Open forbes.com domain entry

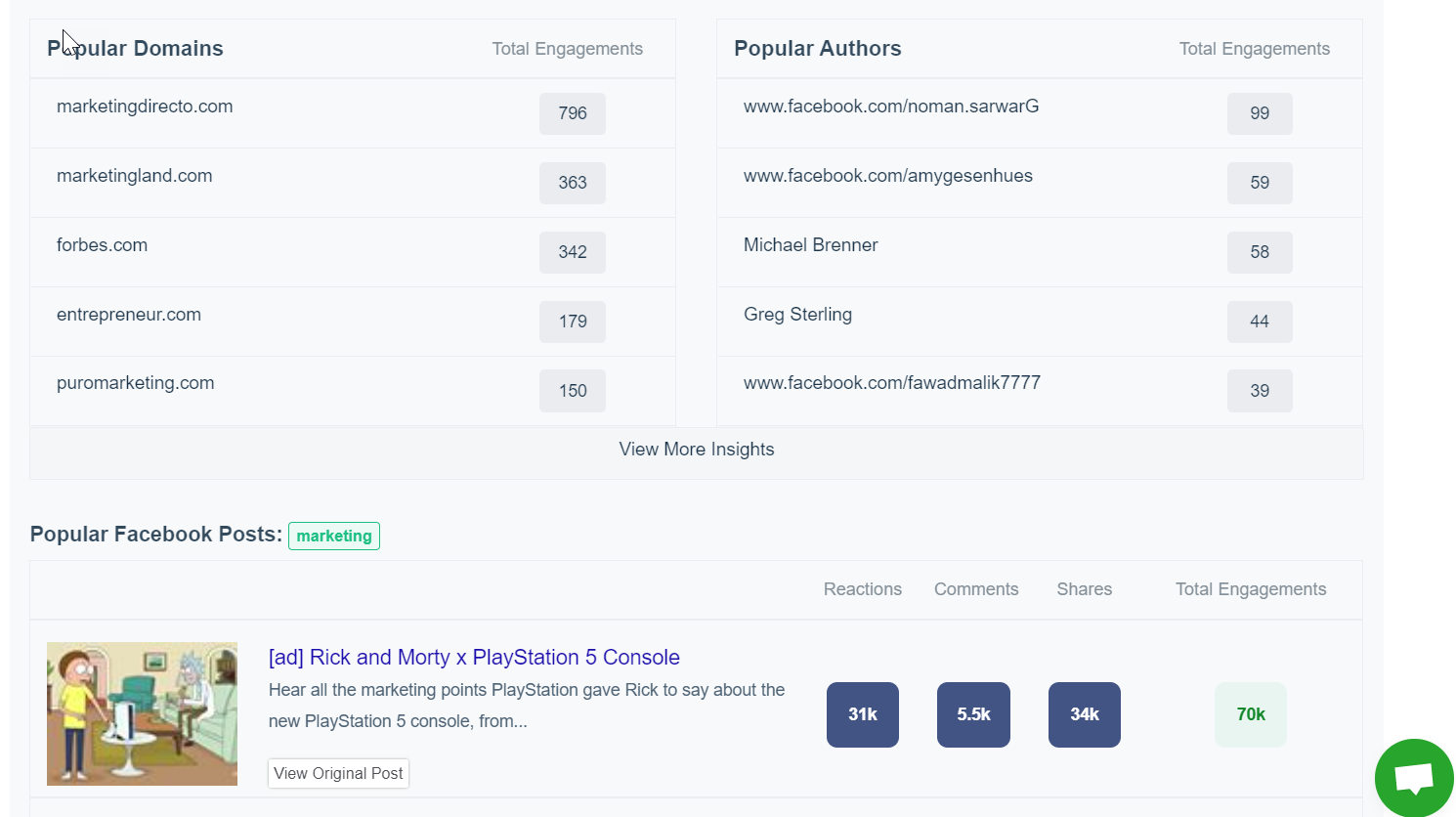click(x=103, y=245)
